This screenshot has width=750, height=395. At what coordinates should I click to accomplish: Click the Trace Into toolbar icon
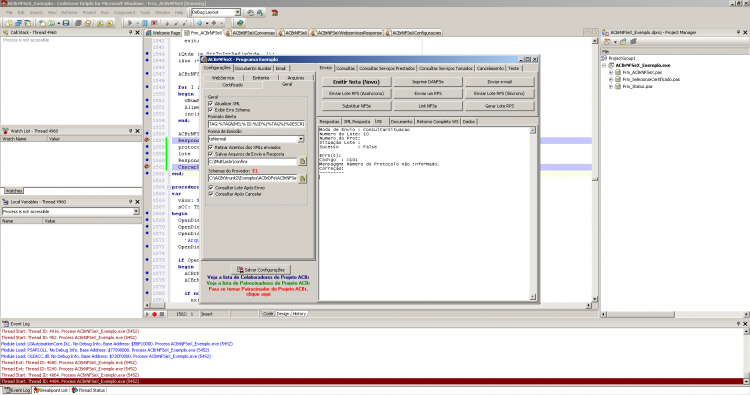[167, 23]
